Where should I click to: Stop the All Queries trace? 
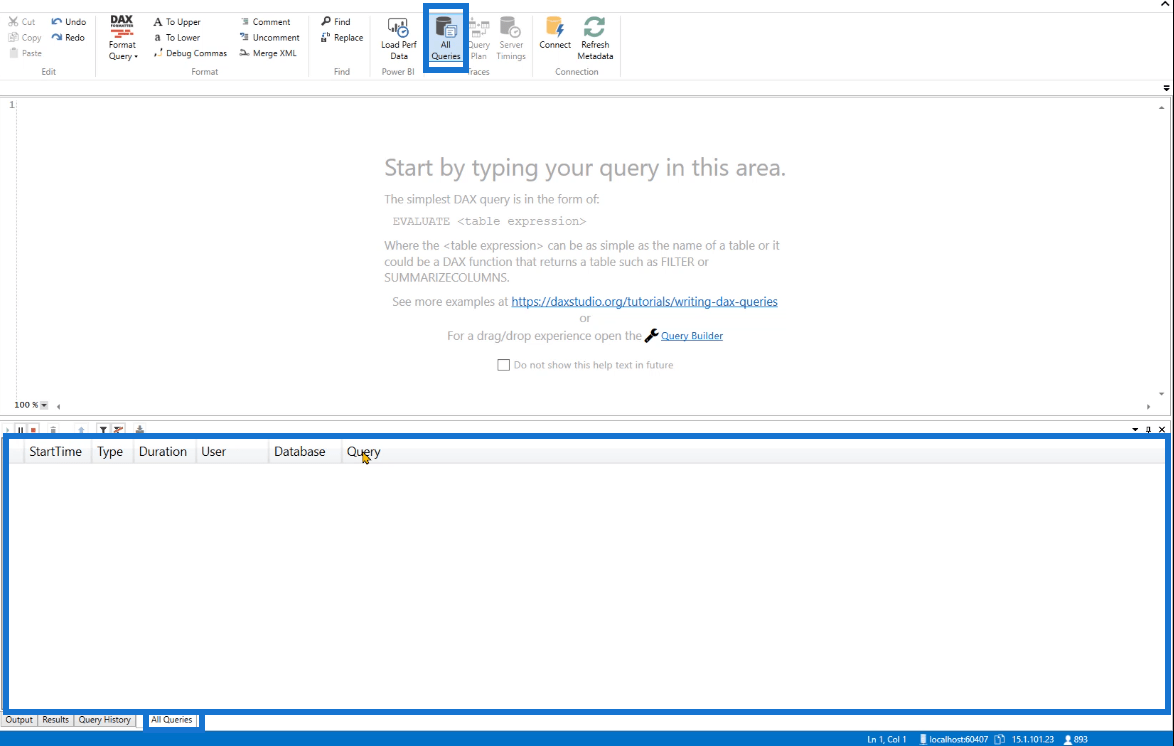point(34,430)
